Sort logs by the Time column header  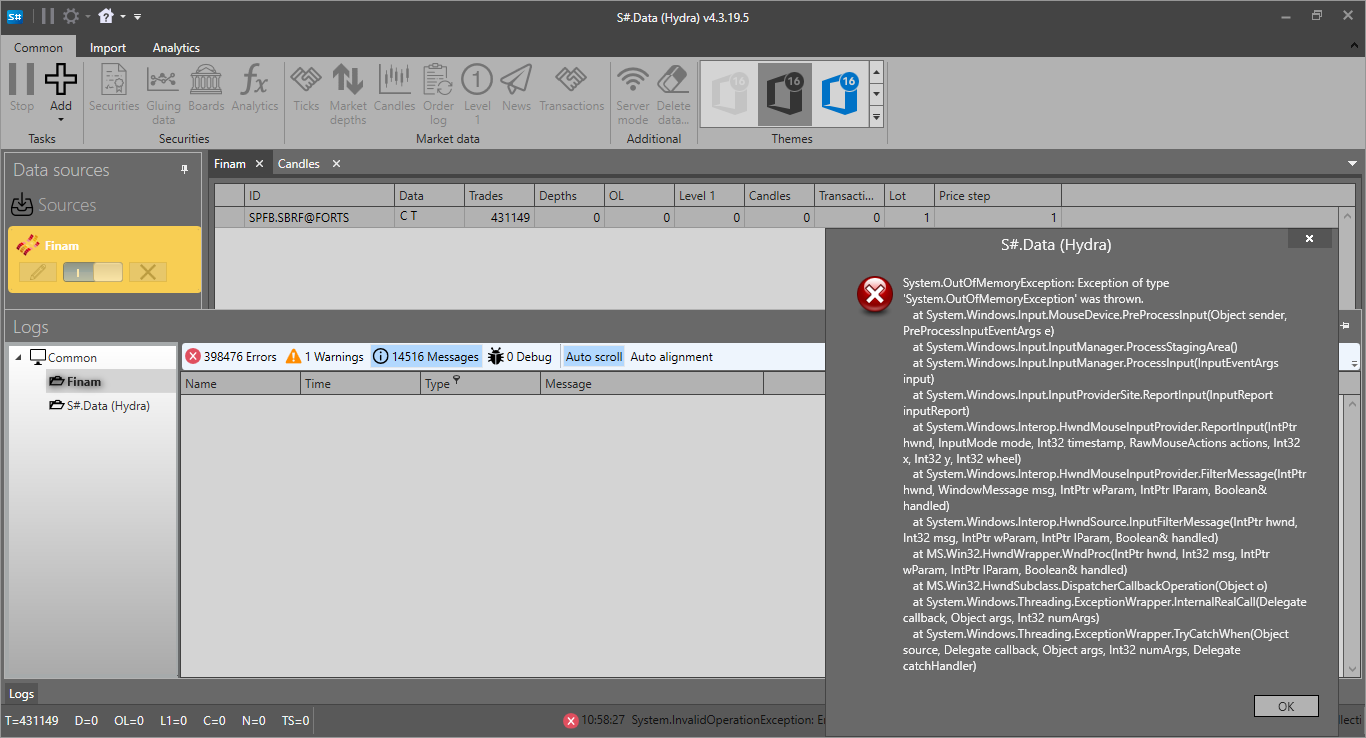(361, 384)
